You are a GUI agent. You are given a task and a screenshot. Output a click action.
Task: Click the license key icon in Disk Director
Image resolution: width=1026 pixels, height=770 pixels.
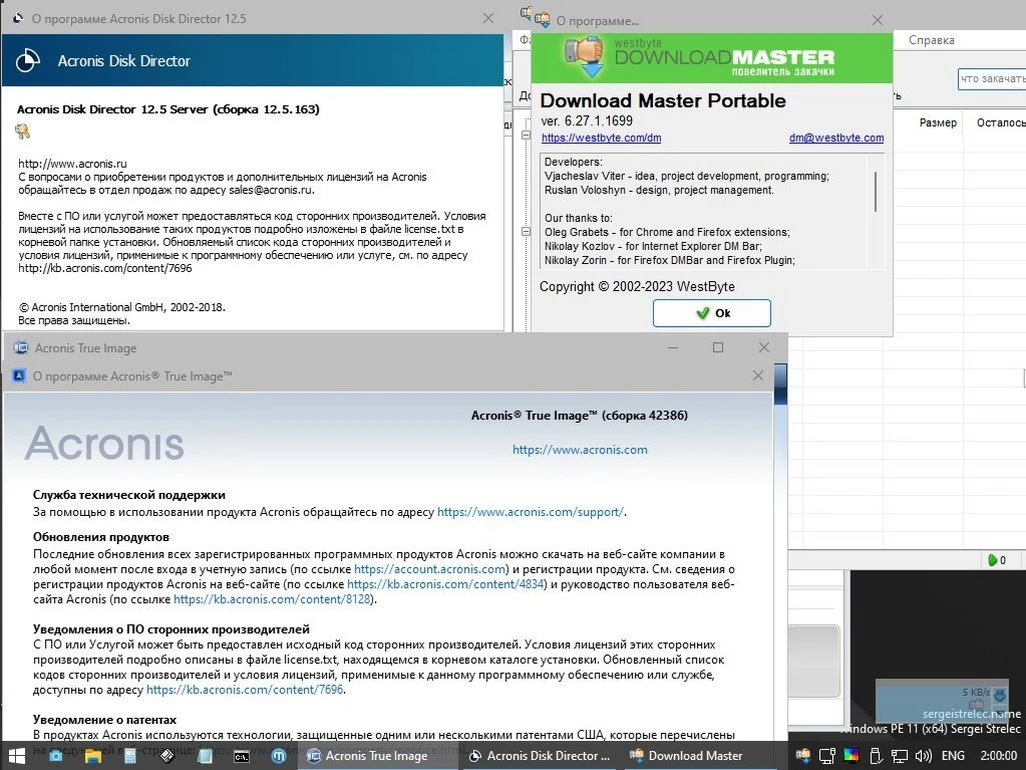coord(22,132)
